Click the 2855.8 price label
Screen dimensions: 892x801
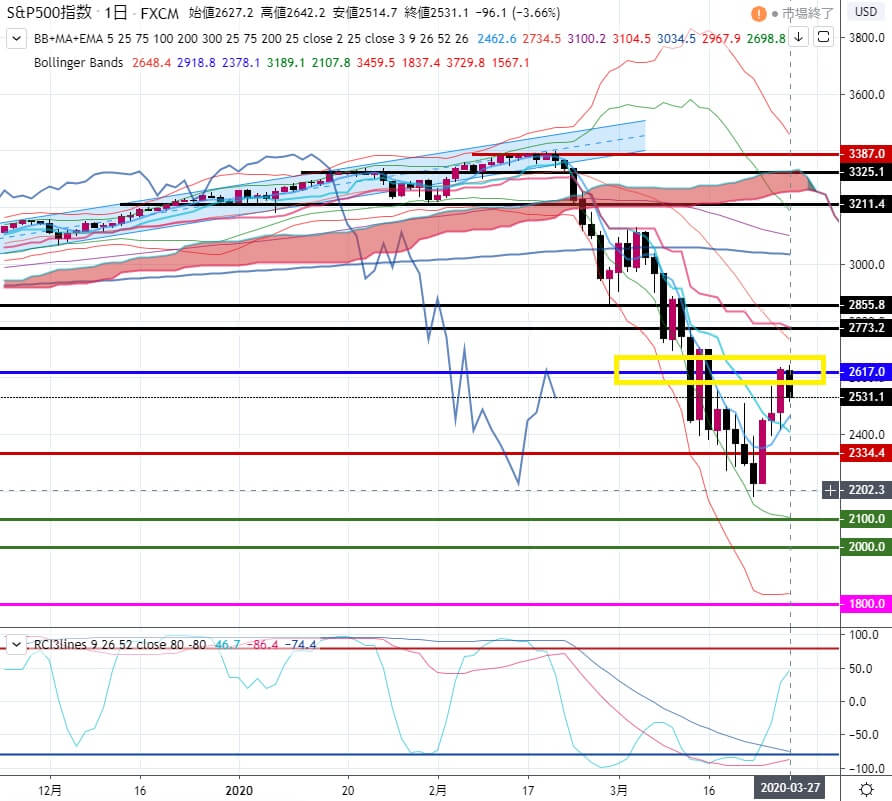pyautogui.click(x=866, y=305)
